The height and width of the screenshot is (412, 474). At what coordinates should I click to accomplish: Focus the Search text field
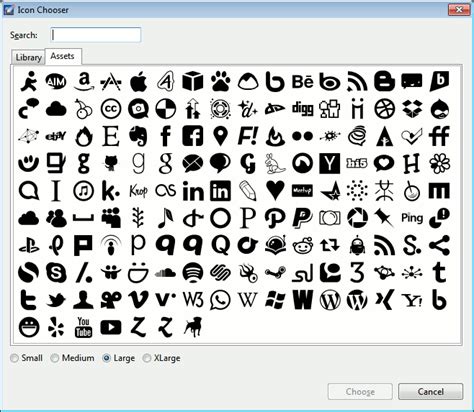pyautogui.click(x=96, y=35)
